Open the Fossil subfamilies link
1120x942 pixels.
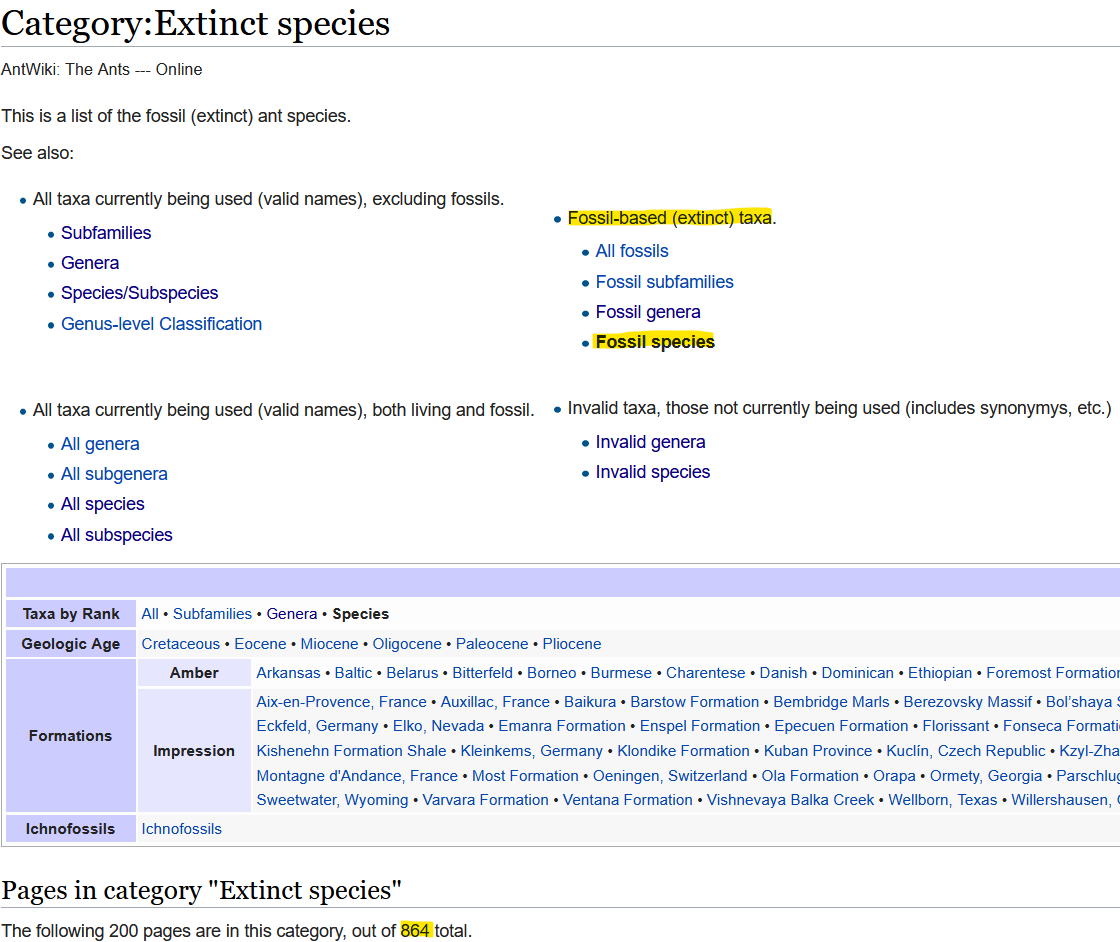point(664,282)
